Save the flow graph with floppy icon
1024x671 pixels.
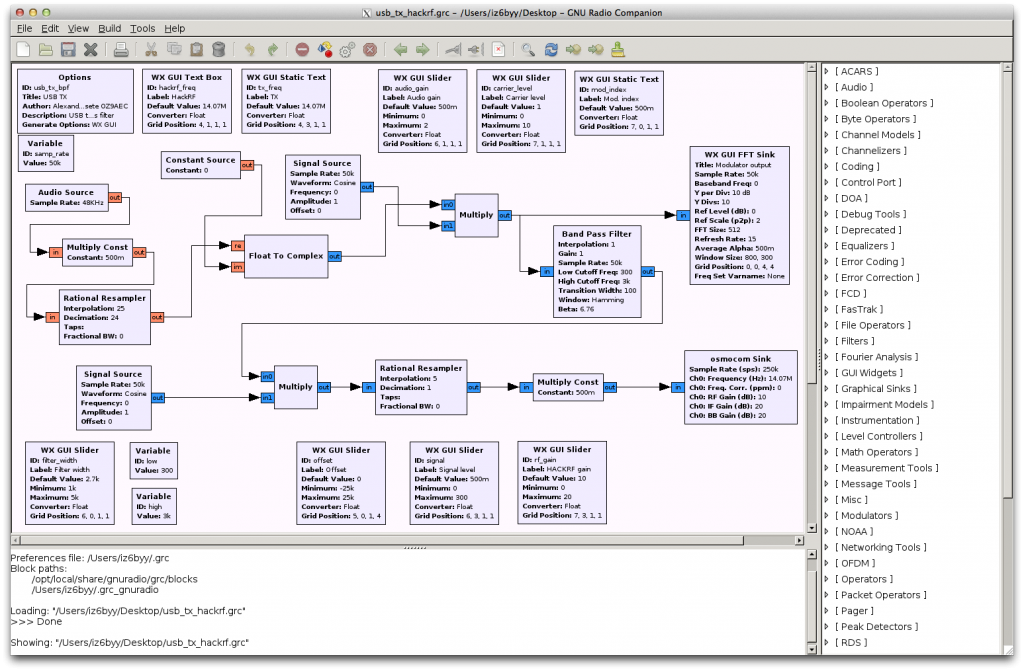[68, 49]
